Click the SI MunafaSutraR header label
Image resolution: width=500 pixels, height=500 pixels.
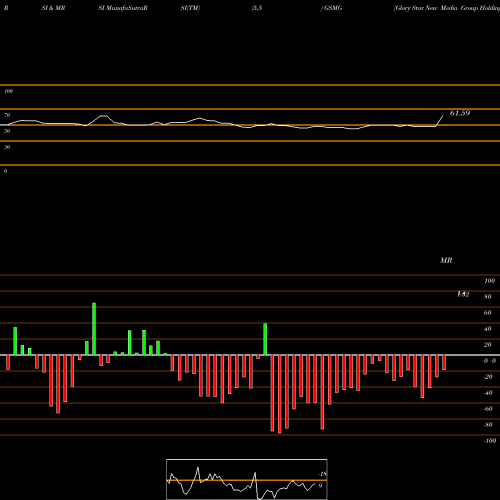[123, 8]
